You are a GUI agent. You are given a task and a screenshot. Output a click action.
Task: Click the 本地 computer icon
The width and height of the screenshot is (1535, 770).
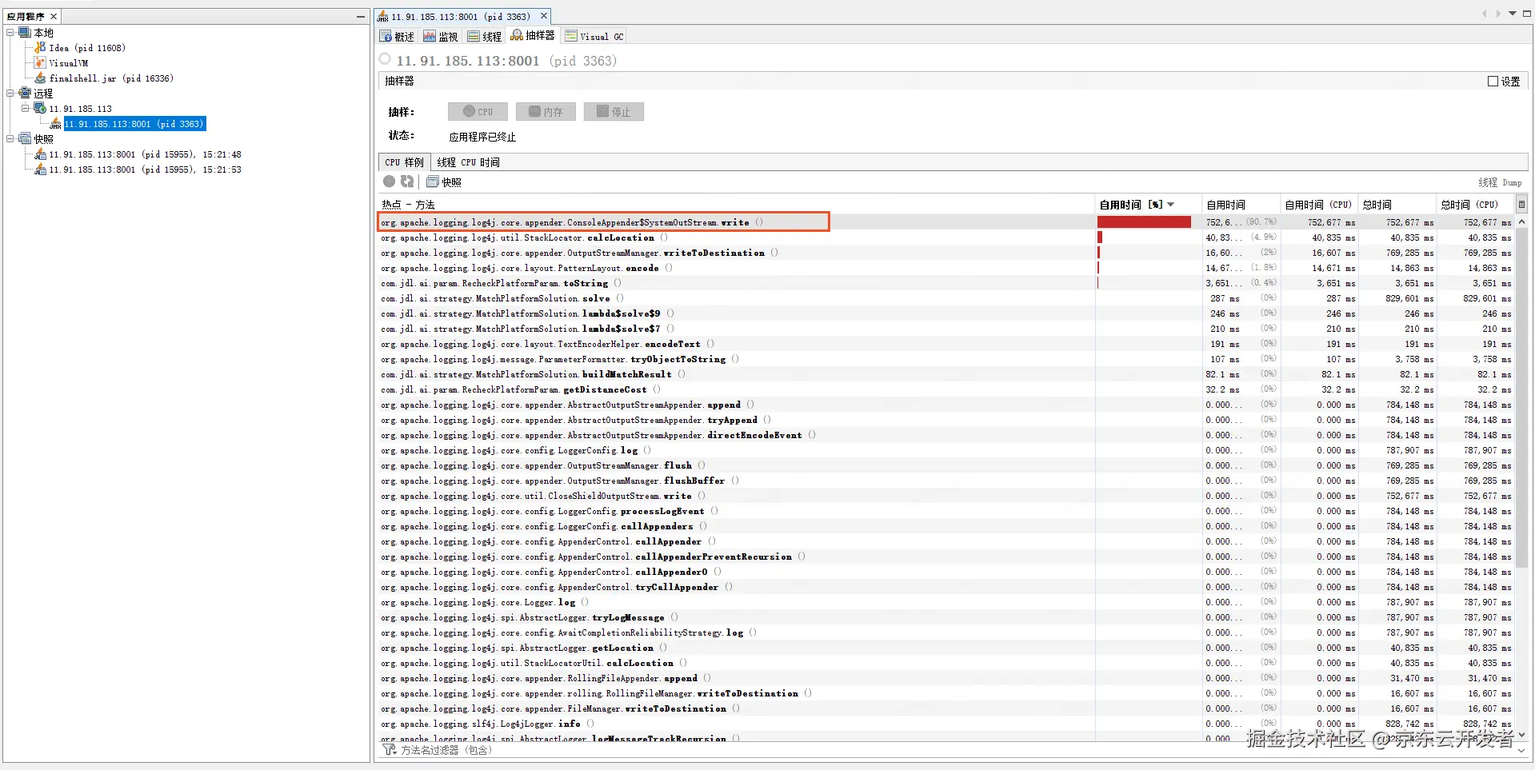(24, 33)
